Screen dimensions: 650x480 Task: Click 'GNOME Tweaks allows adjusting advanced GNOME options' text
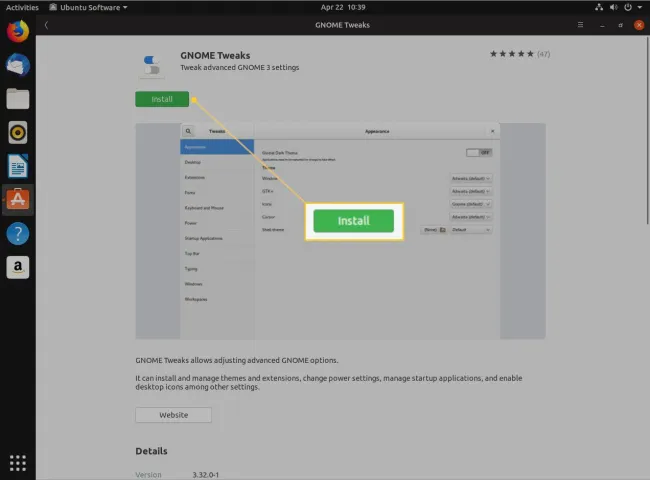click(237, 360)
